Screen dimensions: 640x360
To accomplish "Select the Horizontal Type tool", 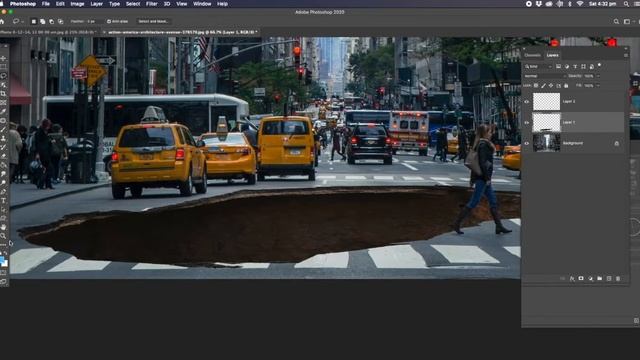I will tap(3, 200).
